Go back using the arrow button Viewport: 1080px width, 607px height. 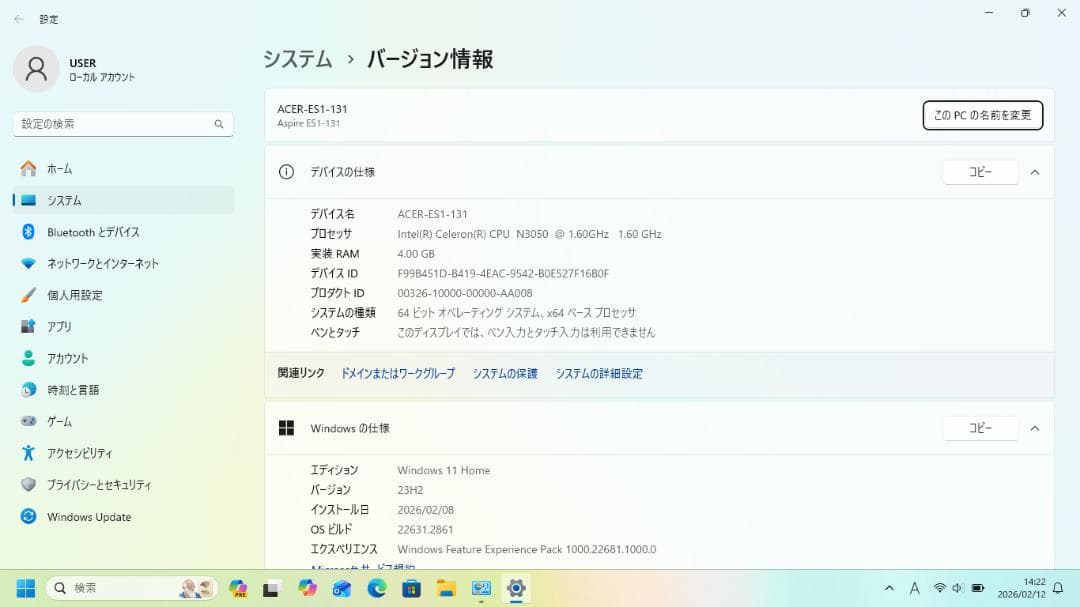coord(19,19)
